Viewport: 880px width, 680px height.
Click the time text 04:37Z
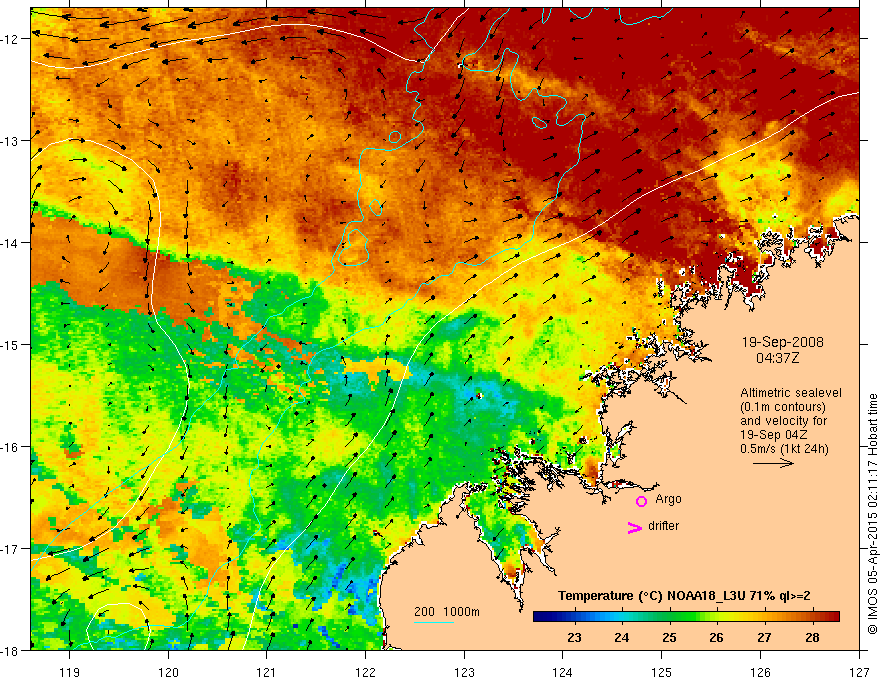[777, 358]
